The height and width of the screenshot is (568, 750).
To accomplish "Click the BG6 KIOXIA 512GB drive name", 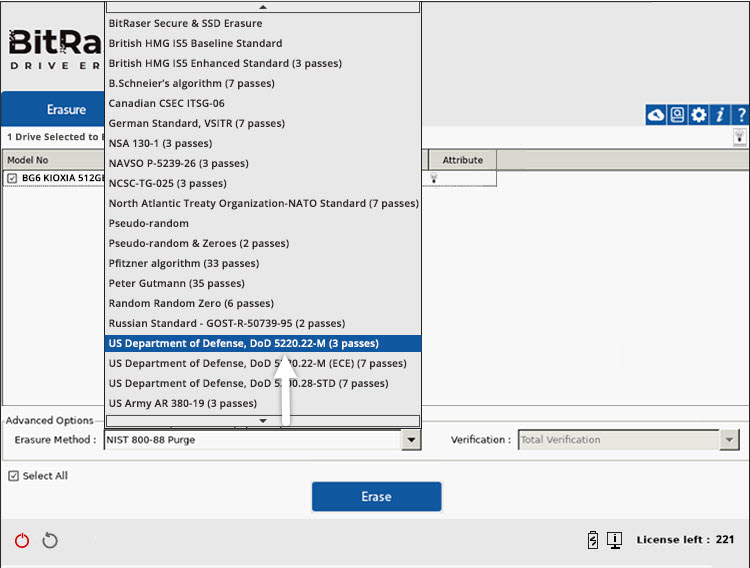I will [63, 178].
